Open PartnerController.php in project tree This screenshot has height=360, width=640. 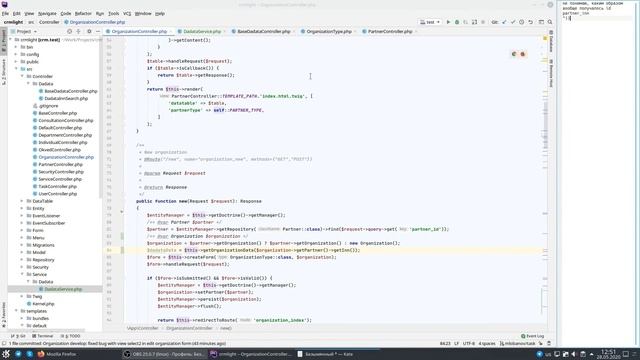coord(60,164)
